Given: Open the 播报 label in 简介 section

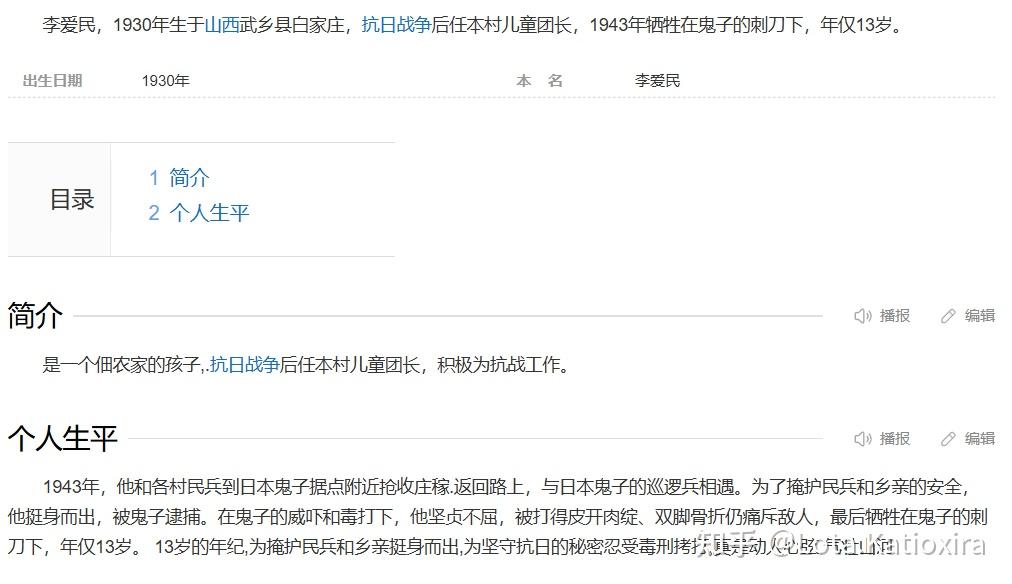Looking at the screenshot, I should (x=895, y=316).
